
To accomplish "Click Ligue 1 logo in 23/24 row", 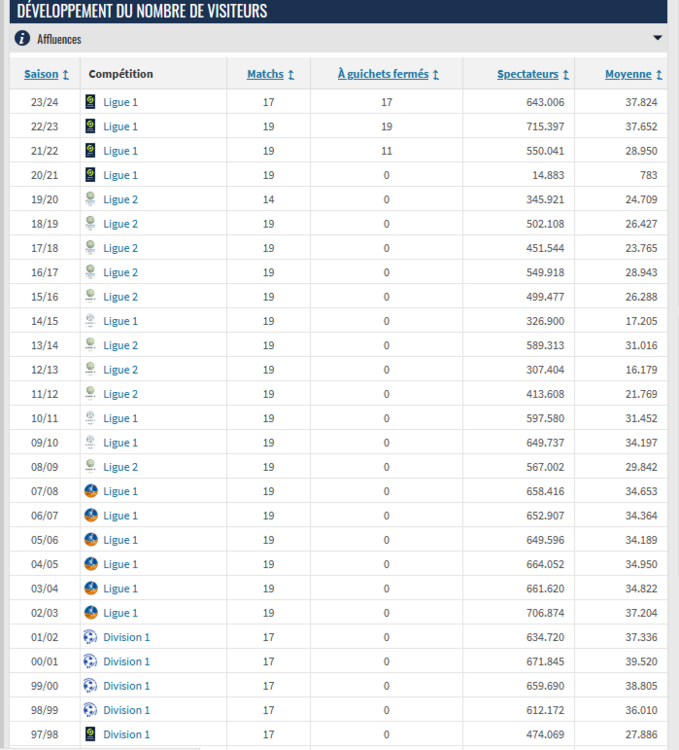I will tap(90, 102).
